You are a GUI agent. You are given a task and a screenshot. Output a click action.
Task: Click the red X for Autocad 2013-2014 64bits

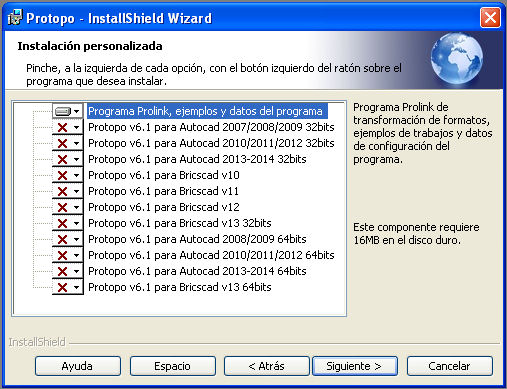click(63, 271)
